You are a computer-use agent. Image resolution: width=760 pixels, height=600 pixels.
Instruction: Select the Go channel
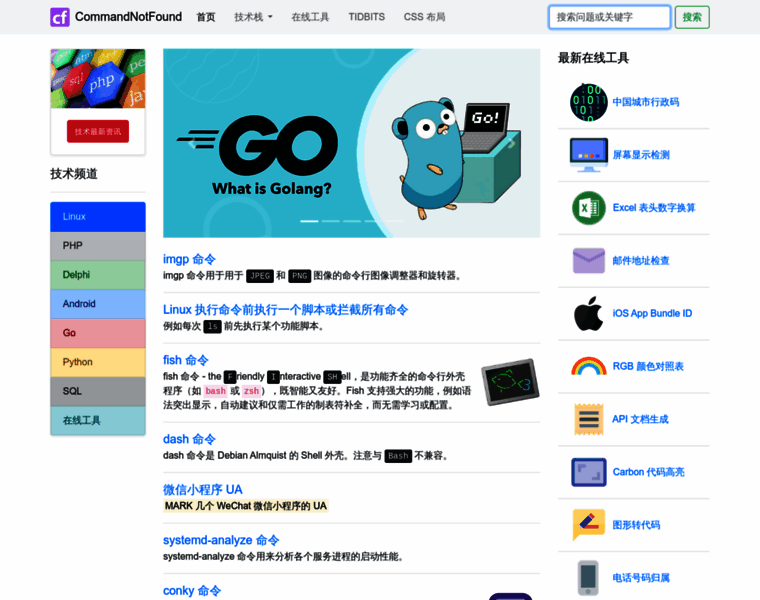click(x=98, y=333)
